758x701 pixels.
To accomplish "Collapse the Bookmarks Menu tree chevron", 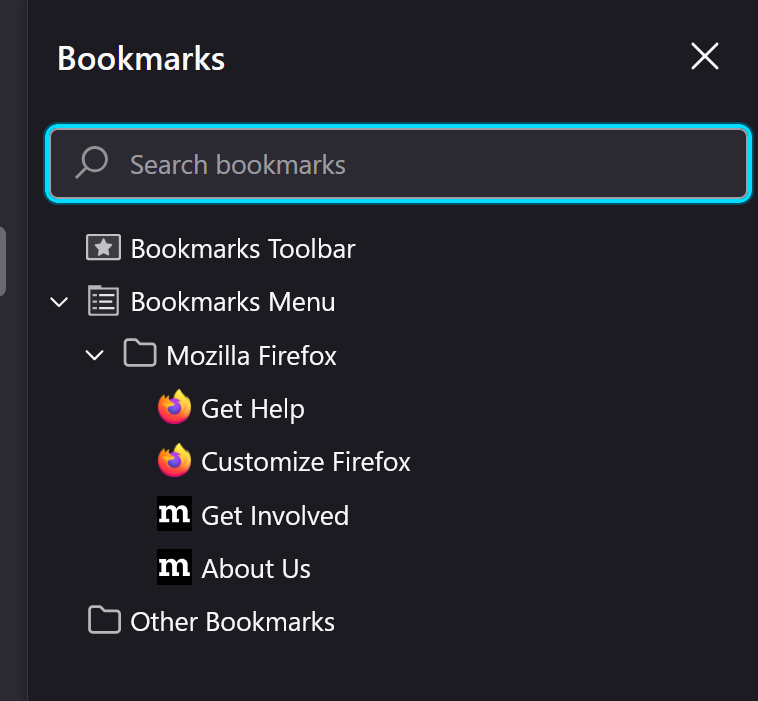I will coord(60,301).
